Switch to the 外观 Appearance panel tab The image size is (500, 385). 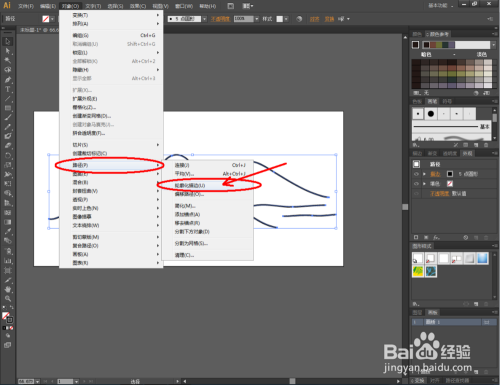(467, 153)
